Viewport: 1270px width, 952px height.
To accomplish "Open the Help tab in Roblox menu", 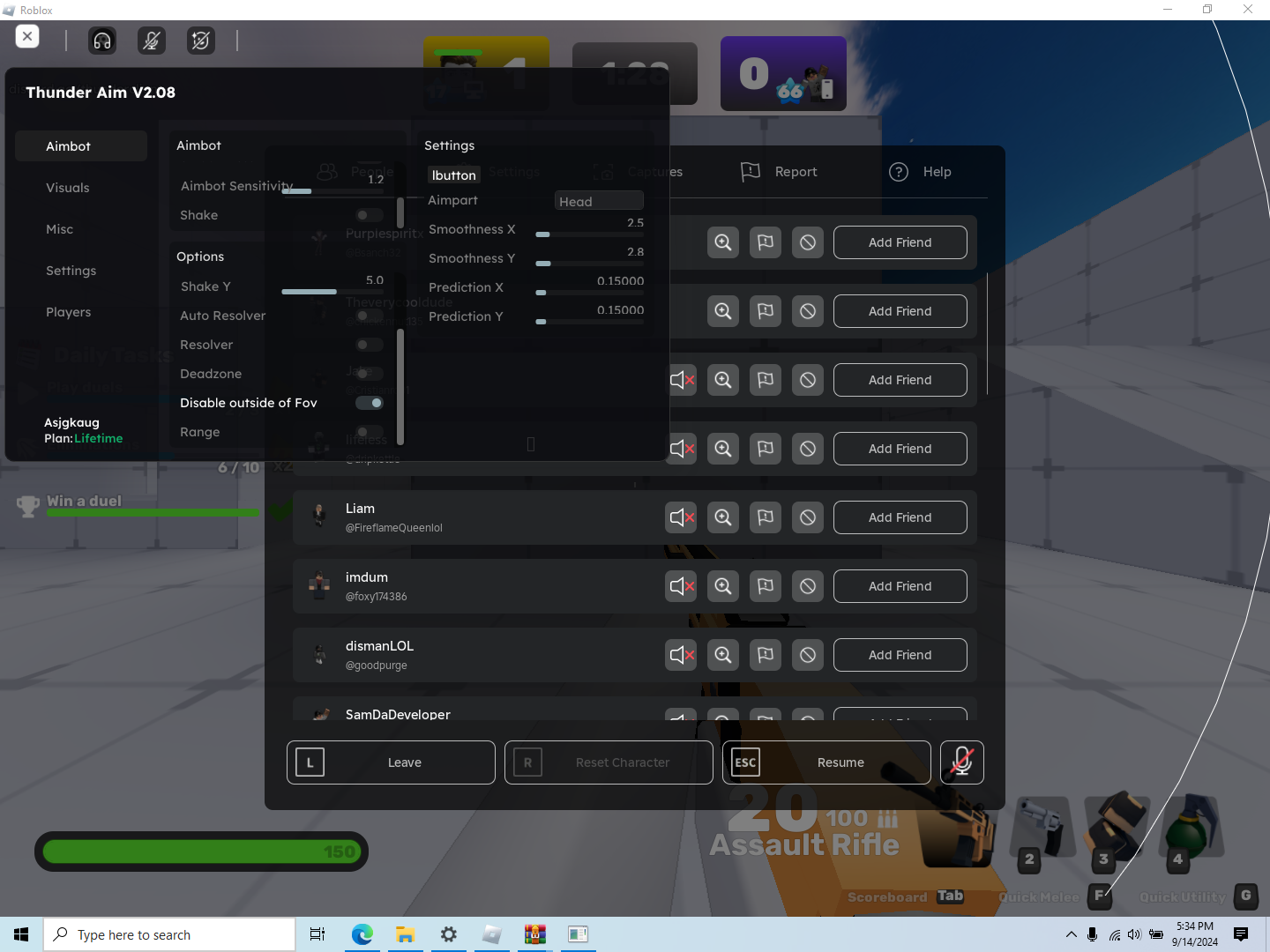I will tap(920, 172).
